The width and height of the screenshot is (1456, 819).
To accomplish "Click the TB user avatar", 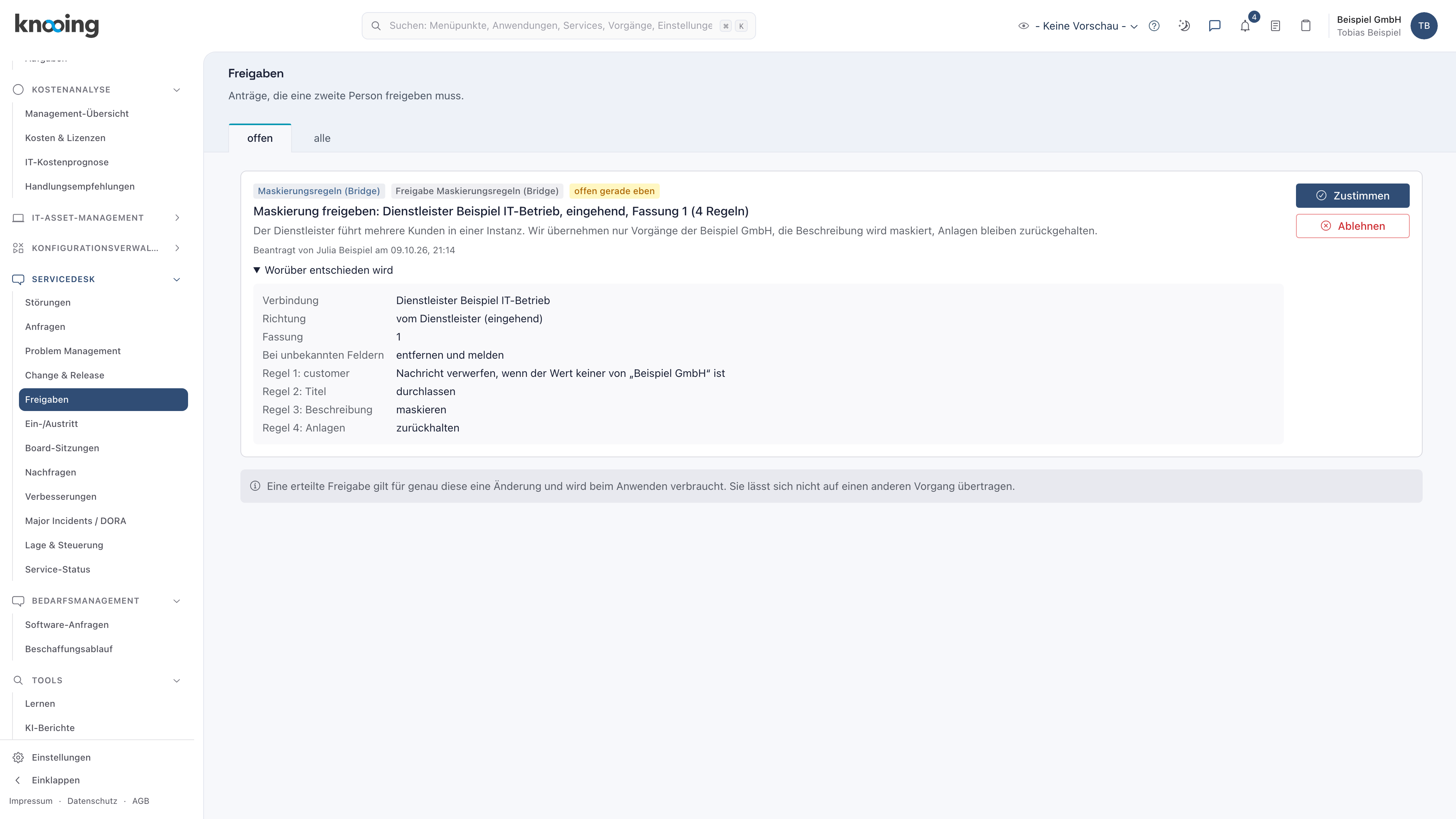I will click(1424, 26).
